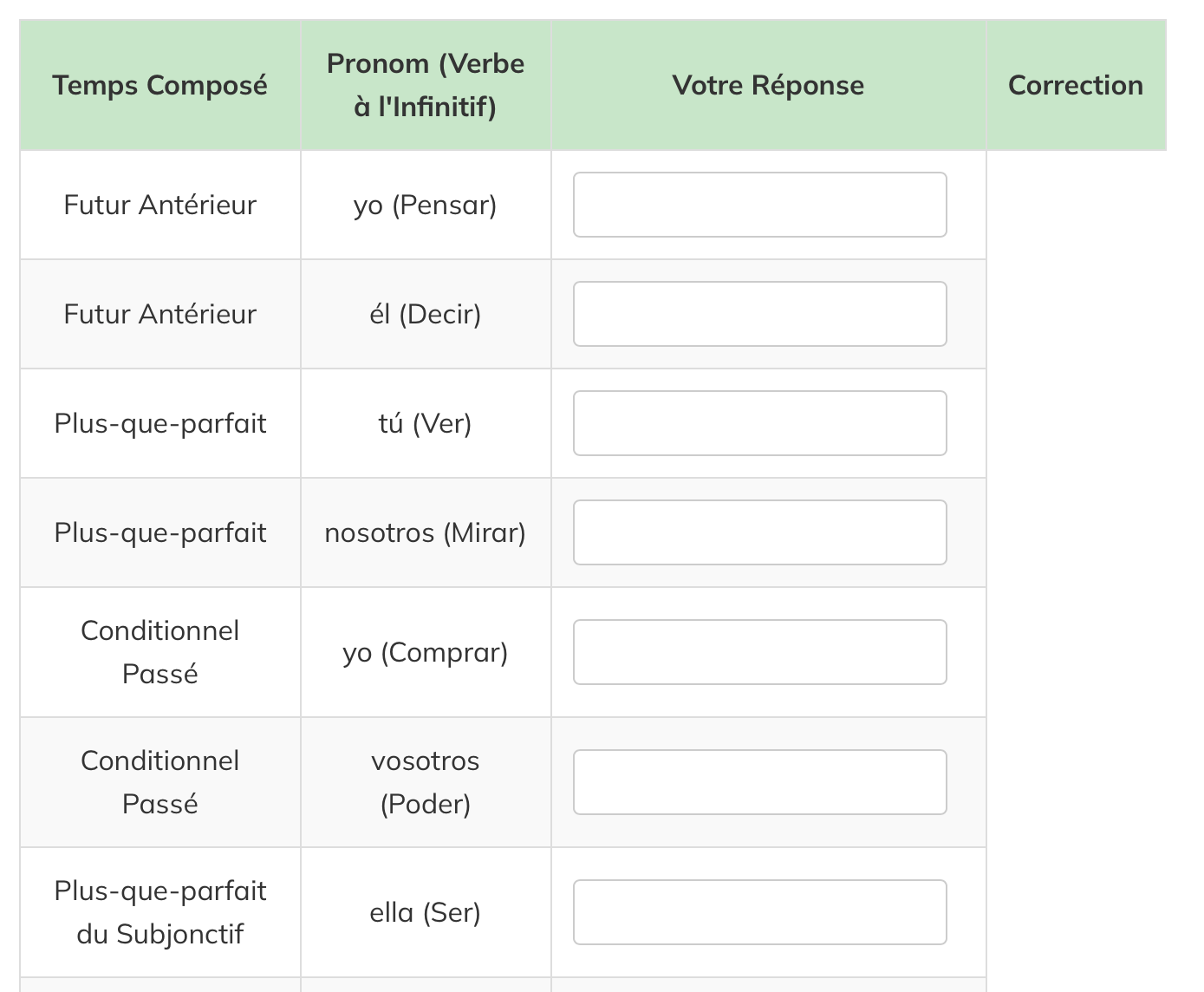Select the "yo (Comprar)" cell
Viewport: 1204px width, 992px height.
tap(425, 652)
